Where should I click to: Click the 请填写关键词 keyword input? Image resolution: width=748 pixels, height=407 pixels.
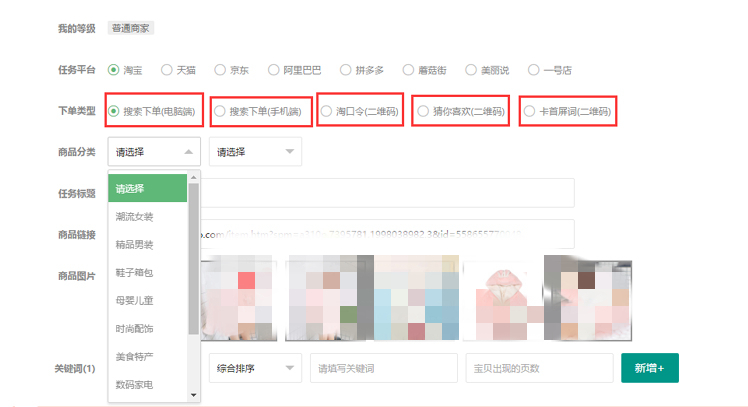pyautogui.click(x=383, y=368)
